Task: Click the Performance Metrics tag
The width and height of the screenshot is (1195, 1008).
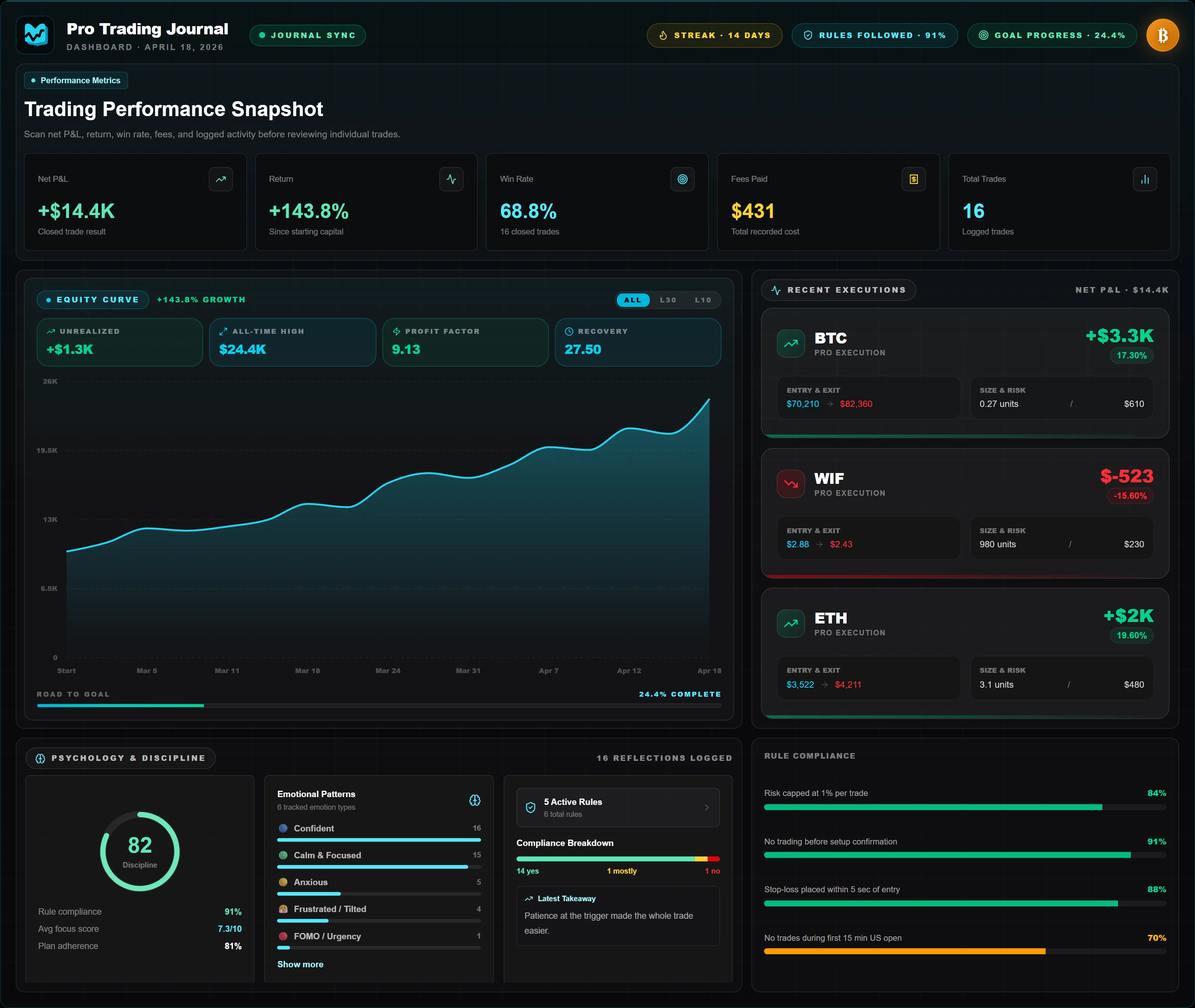Action: [76, 81]
